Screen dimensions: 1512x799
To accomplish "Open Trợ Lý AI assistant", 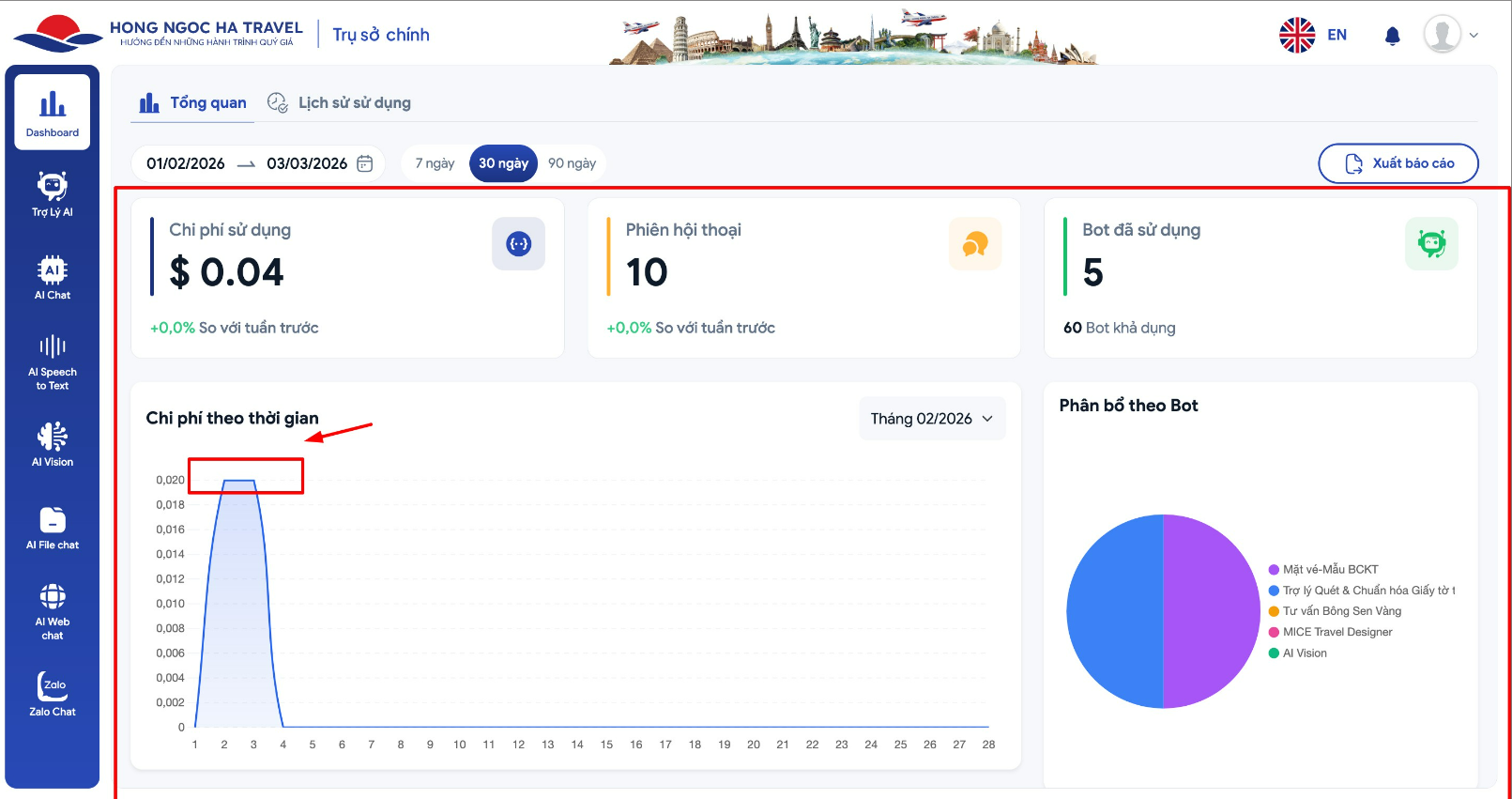I will coord(53,194).
